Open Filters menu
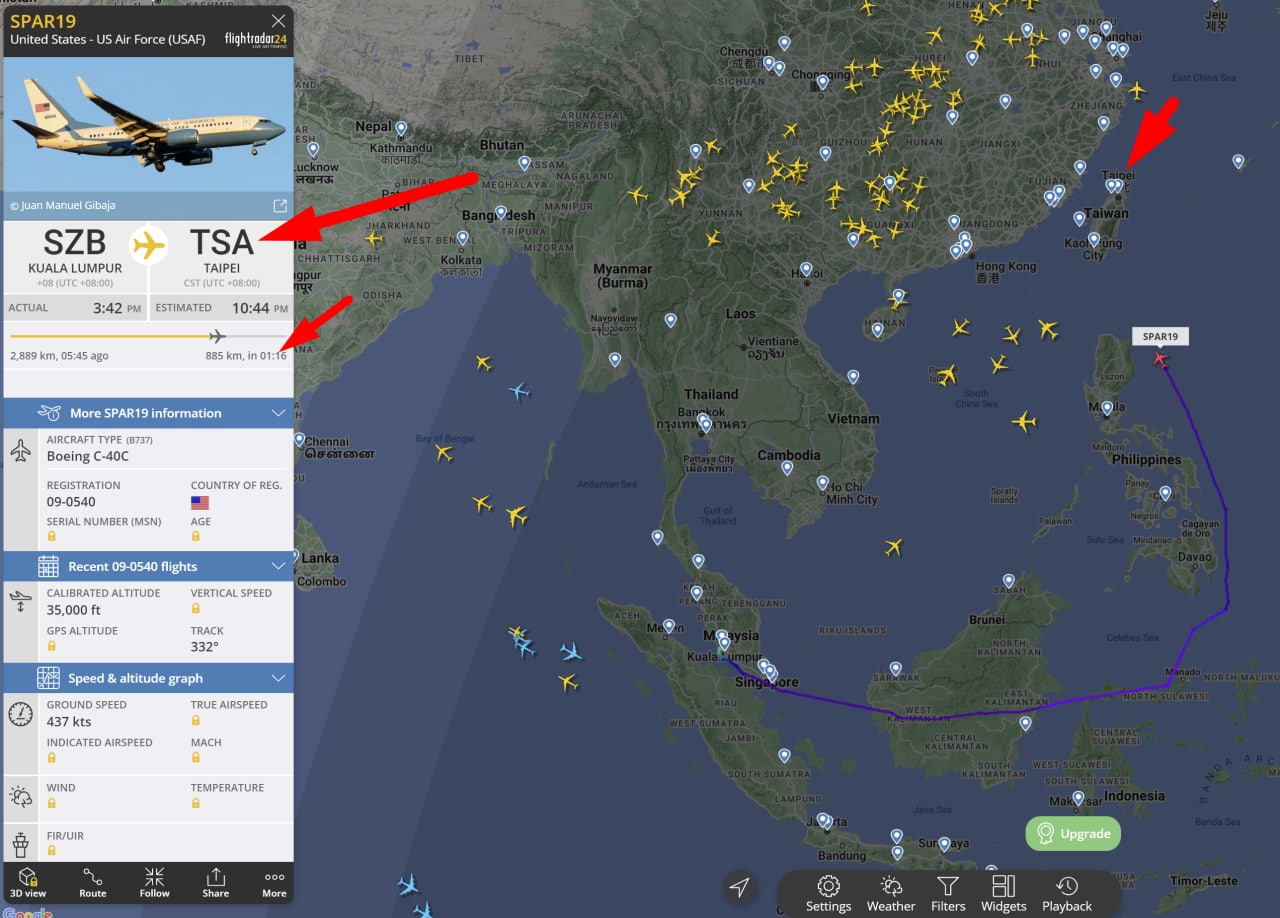 pos(948,893)
